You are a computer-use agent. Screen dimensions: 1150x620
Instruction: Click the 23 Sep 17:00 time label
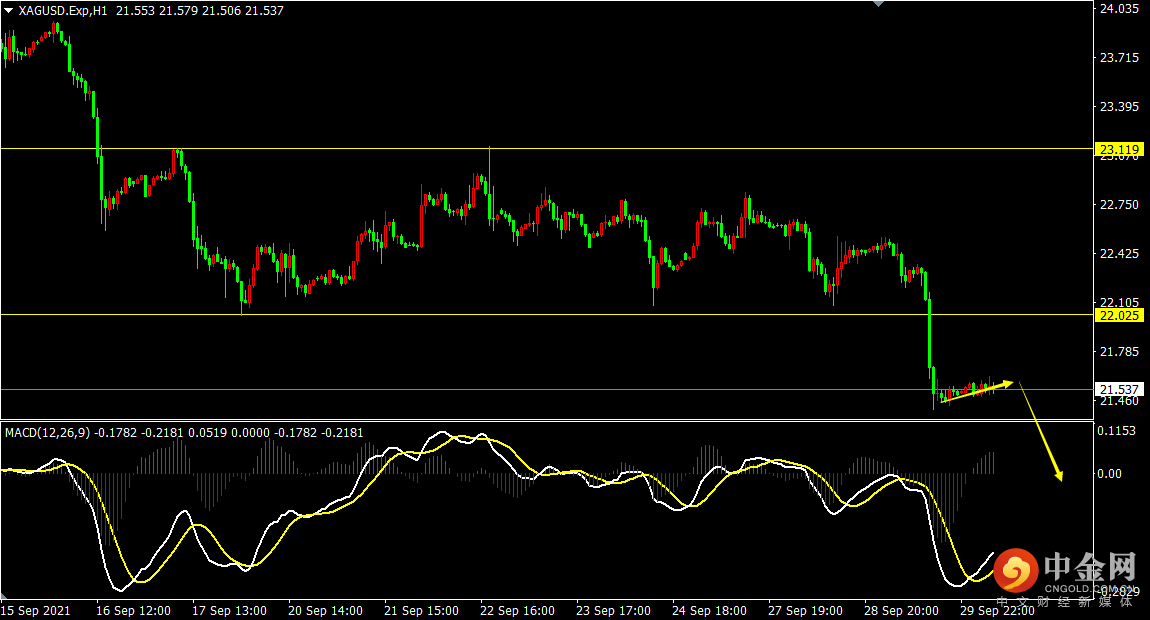[614, 610]
